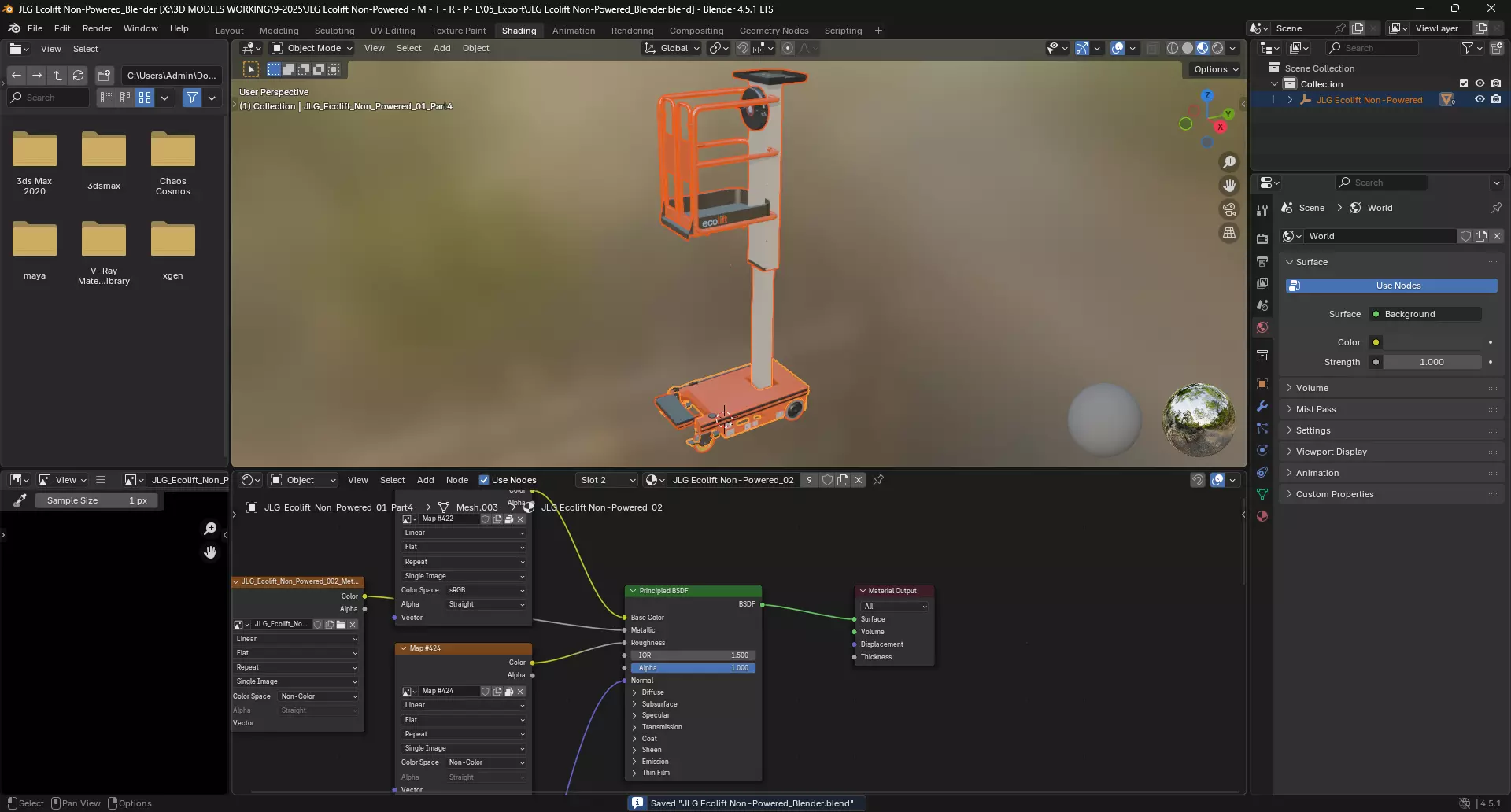
Task: Go to parent directory in file browser
Action: pos(57,76)
